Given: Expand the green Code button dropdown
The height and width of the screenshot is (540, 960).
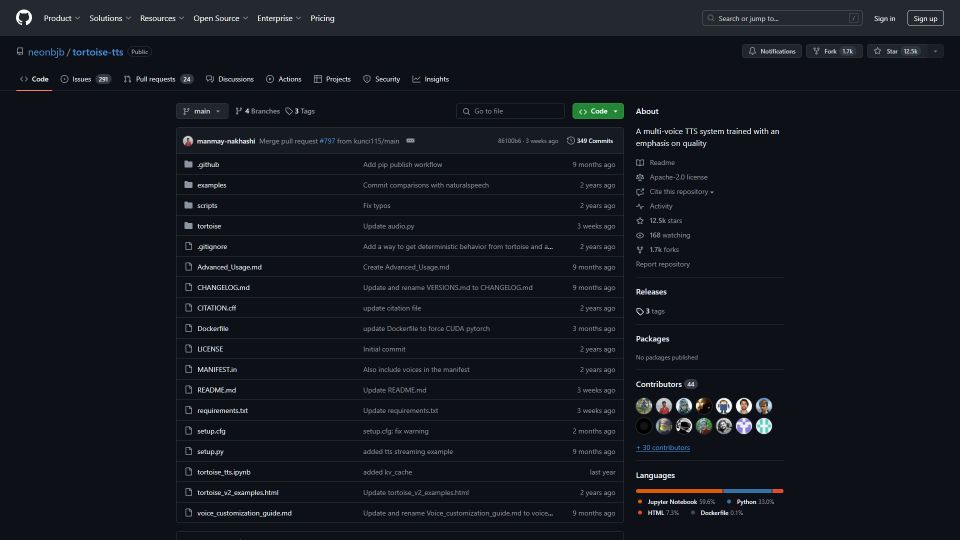Looking at the screenshot, I should [598, 111].
